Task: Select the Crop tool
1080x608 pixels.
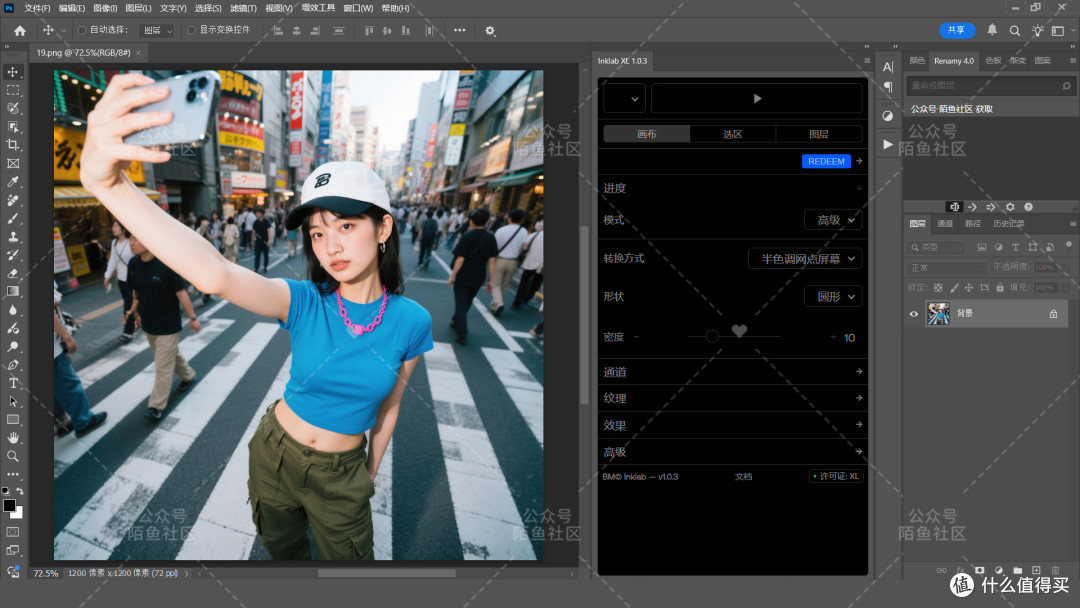Action: coord(12,145)
